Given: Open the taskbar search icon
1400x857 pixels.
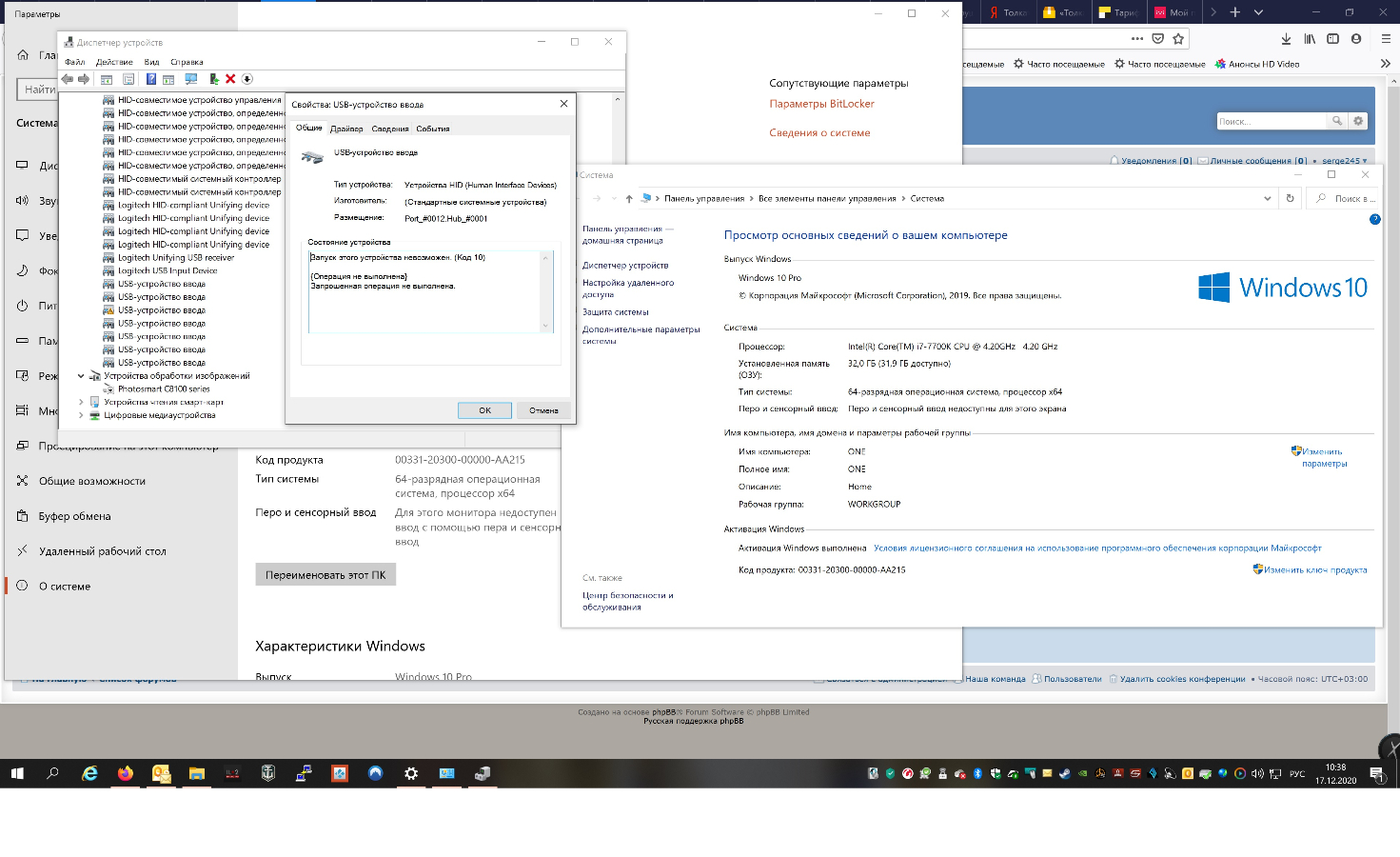Looking at the screenshot, I should click(52, 773).
